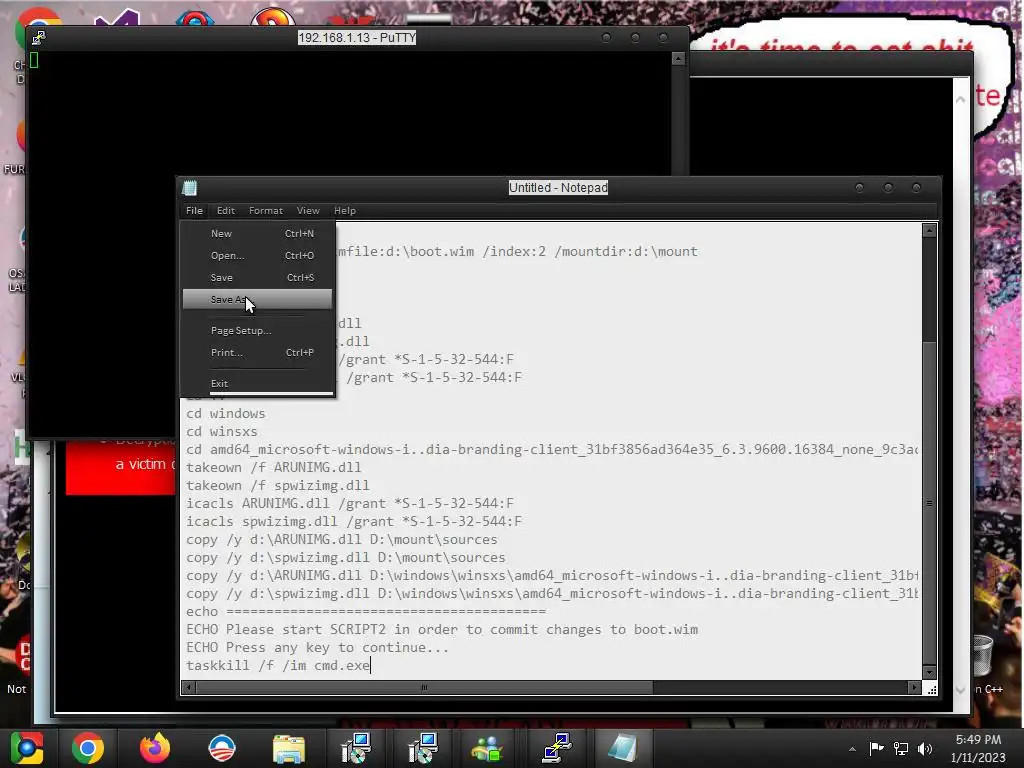
Task: Open File Explorer from the taskbar
Action: [x=289, y=748]
